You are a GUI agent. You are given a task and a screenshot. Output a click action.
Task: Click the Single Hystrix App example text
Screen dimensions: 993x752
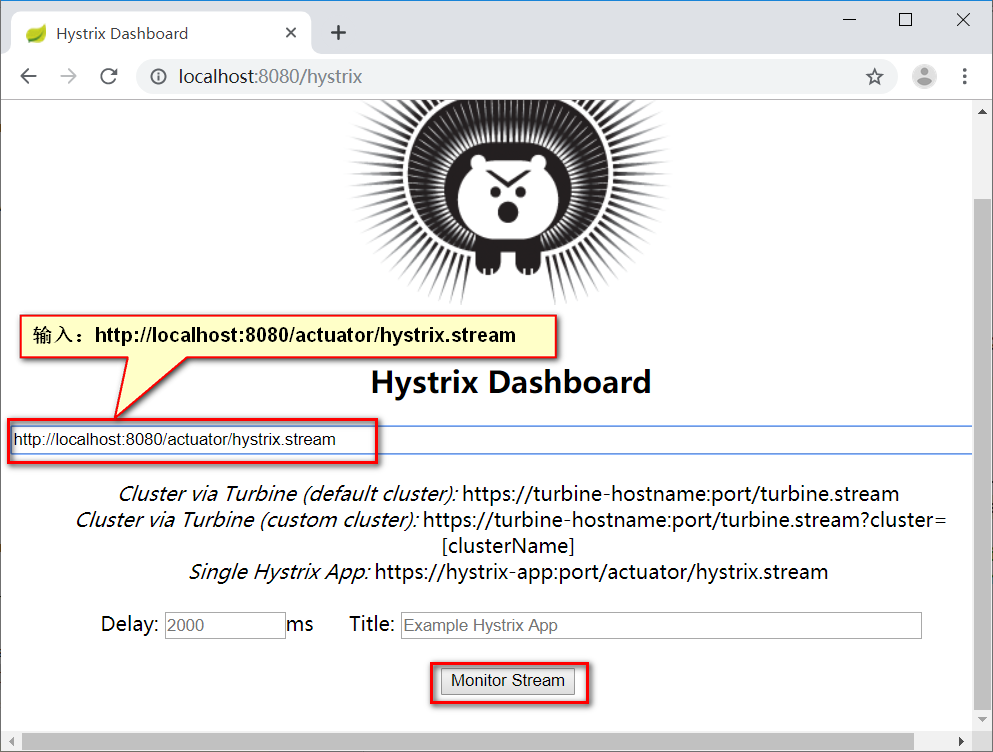pyautogui.click(x=509, y=572)
